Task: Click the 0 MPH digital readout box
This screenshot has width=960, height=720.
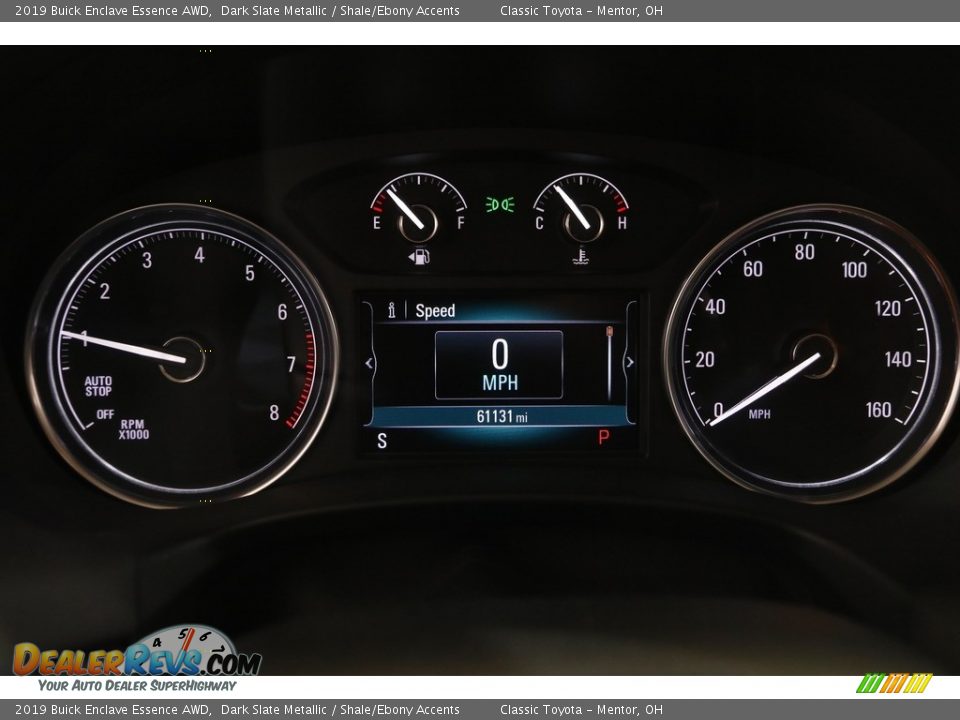Action: coord(499,365)
